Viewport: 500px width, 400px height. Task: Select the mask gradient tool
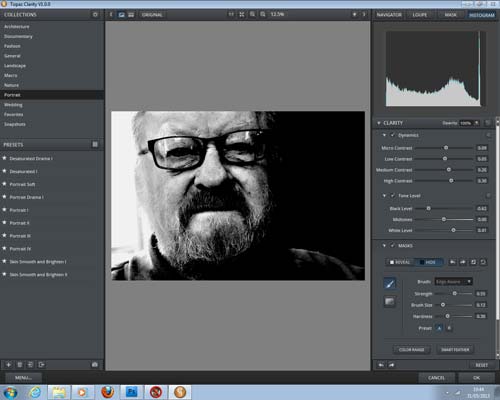pyautogui.click(x=390, y=302)
